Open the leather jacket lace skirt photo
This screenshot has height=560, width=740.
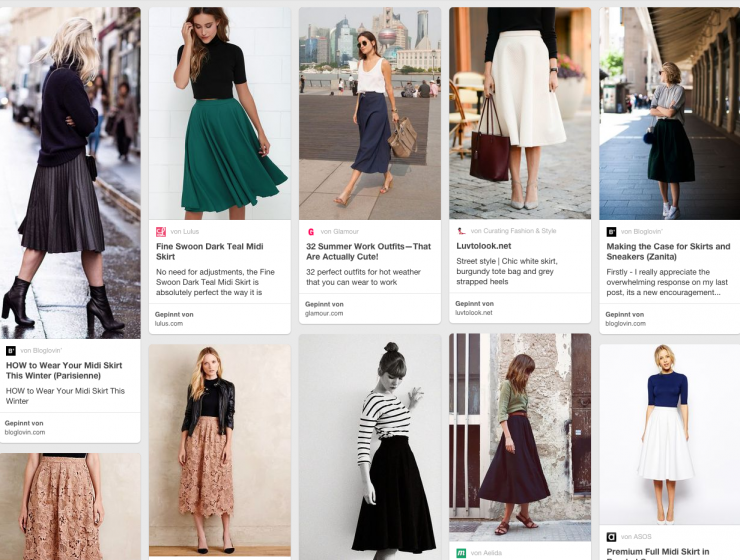click(x=220, y=450)
